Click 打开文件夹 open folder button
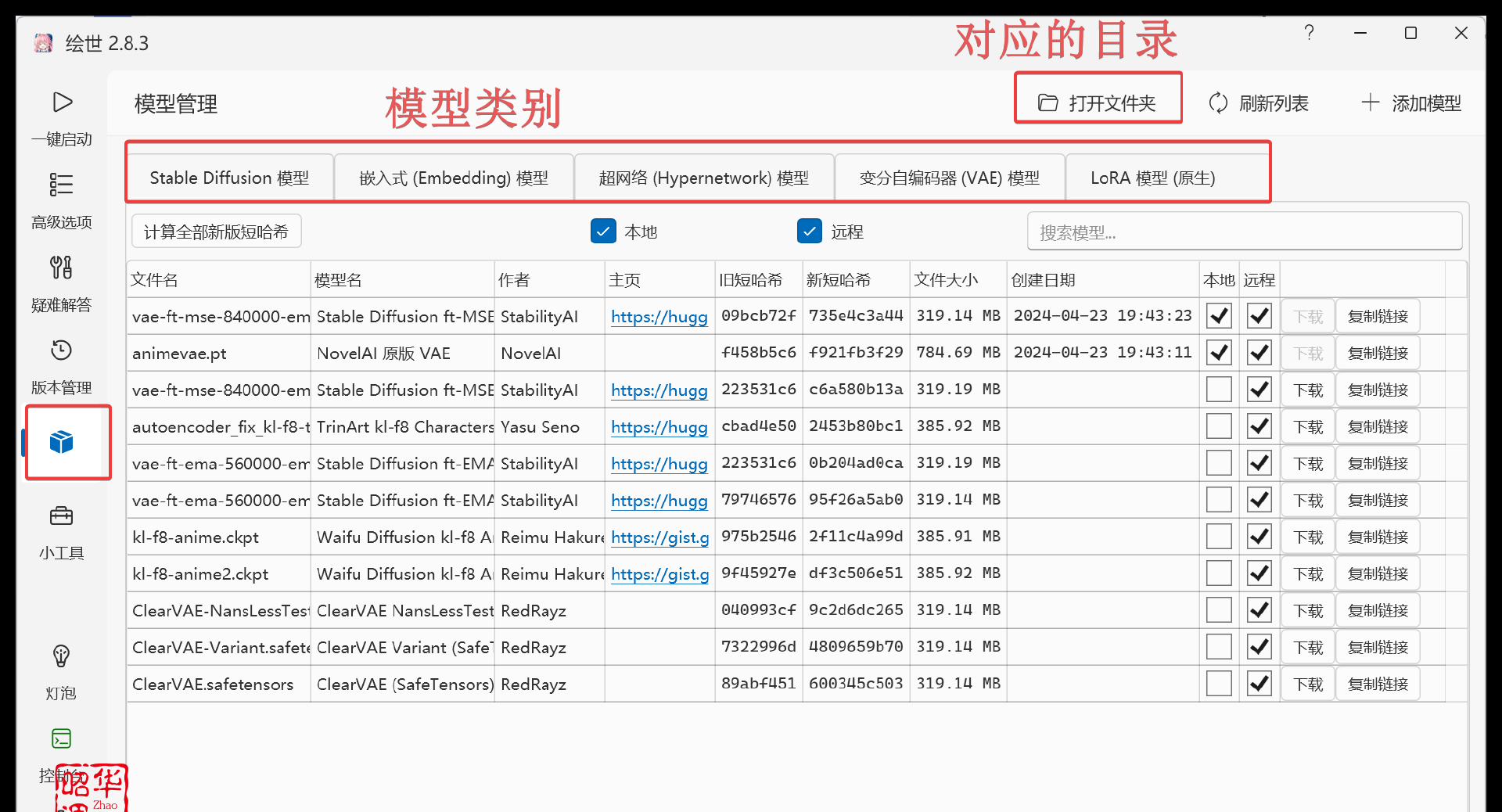 click(1097, 103)
